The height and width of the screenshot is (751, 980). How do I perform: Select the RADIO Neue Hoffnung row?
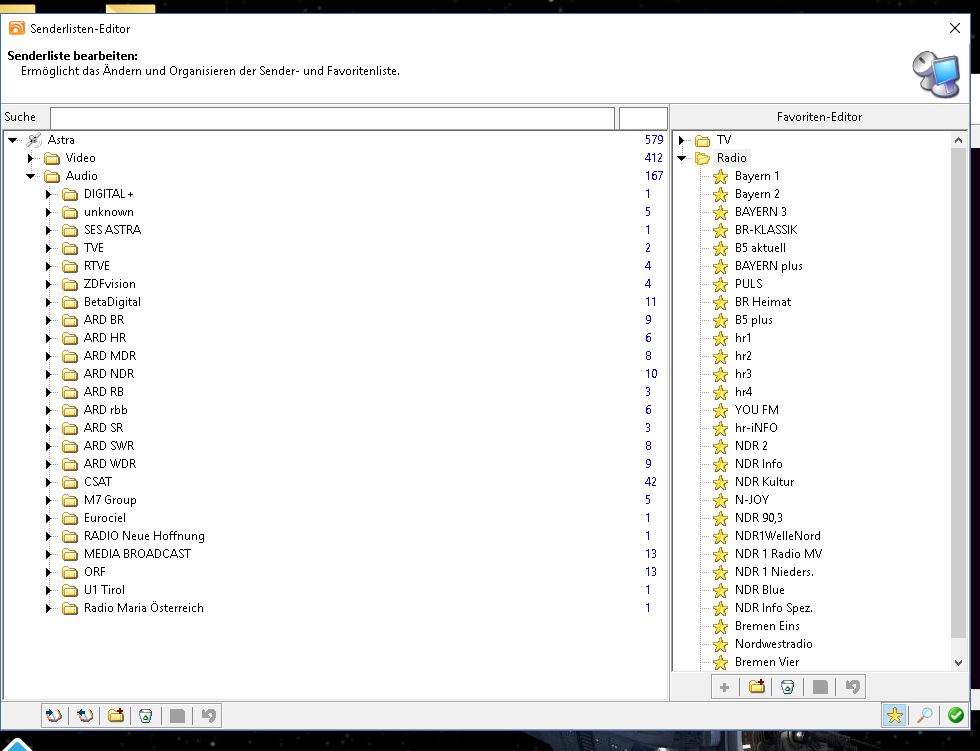[144, 536]
